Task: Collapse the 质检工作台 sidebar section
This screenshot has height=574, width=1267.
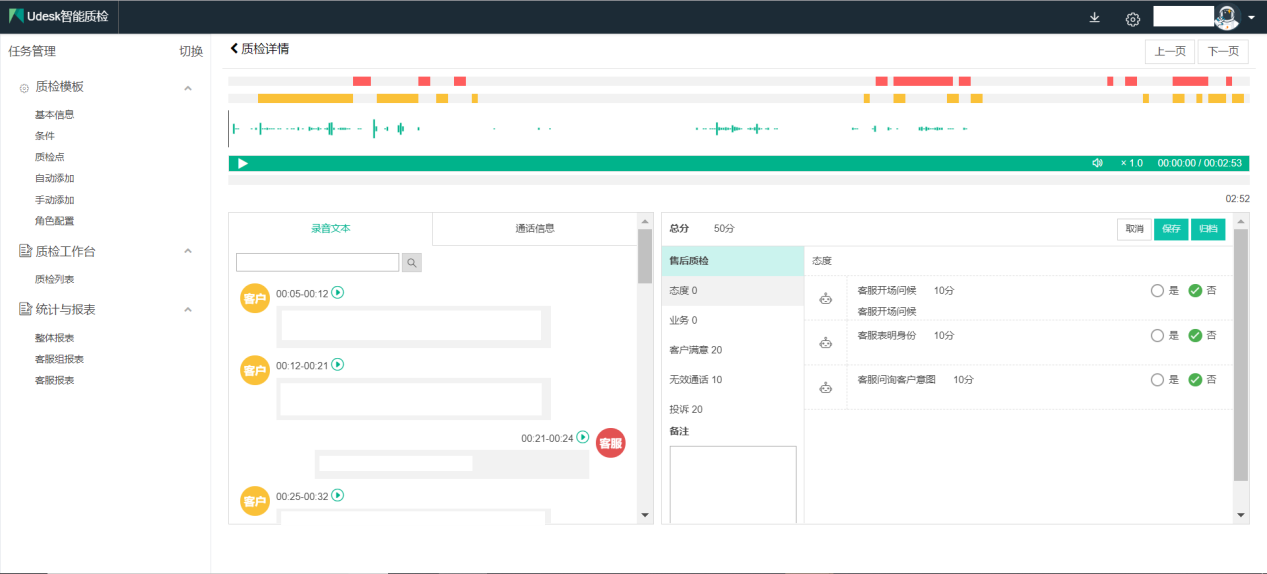Action: [x=187, y=251]
